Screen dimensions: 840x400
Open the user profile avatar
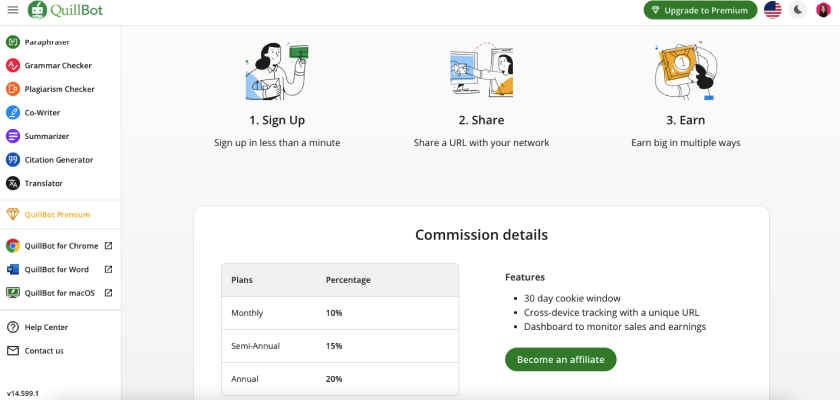click(823, 10)
